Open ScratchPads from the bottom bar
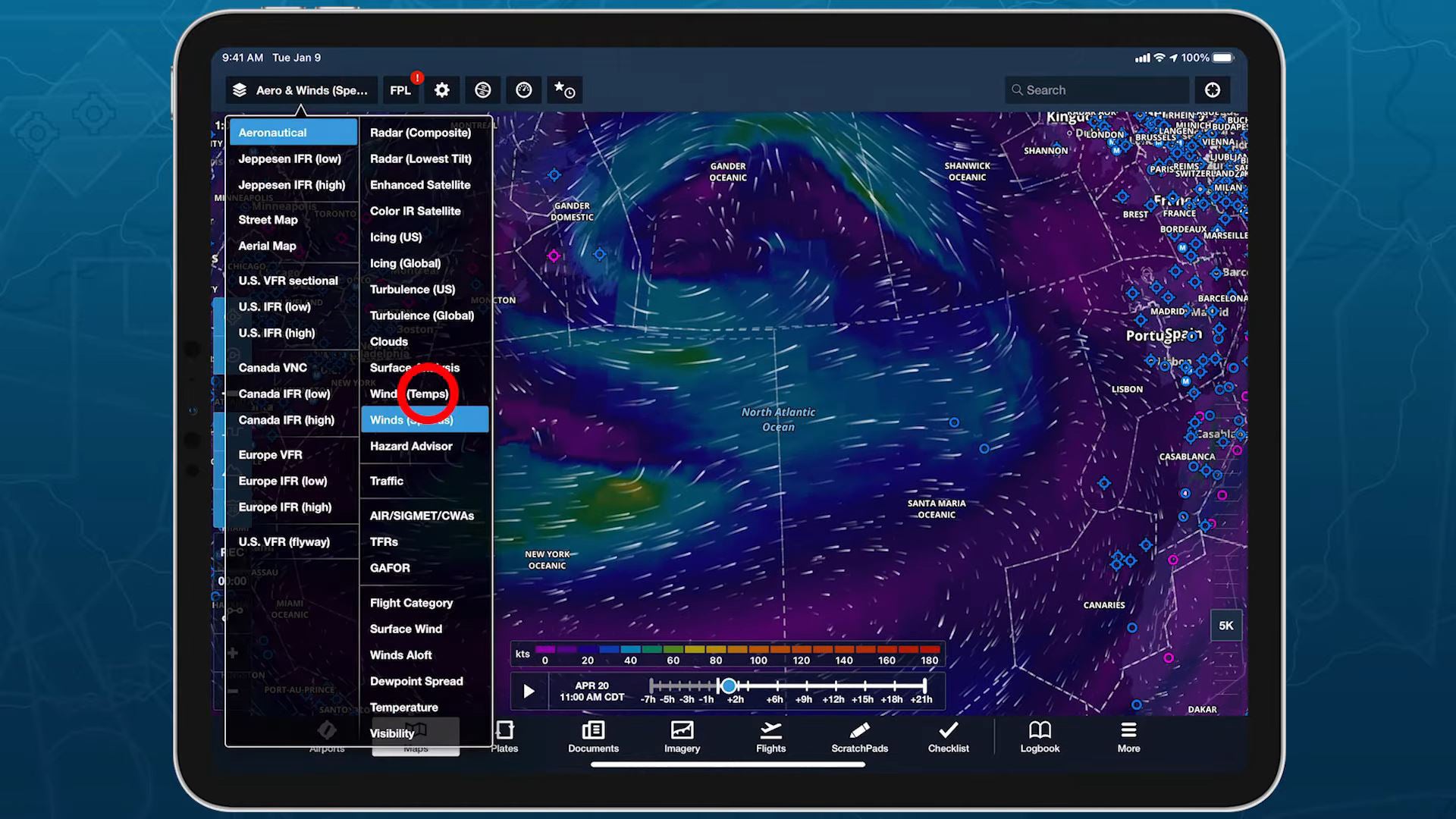The image size is (1456, 819). [859, 736]
